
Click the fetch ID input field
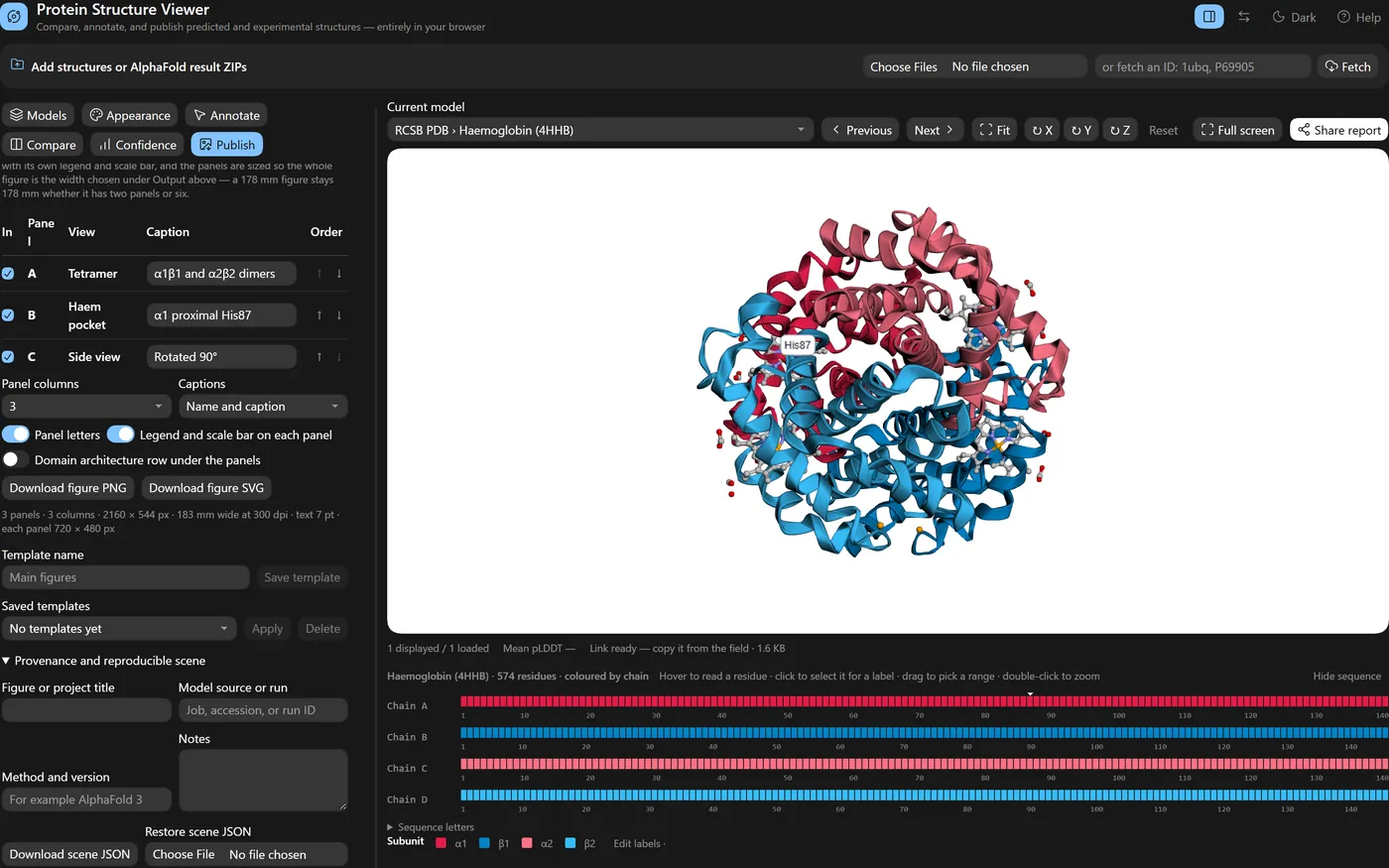tap(1203, 66)
